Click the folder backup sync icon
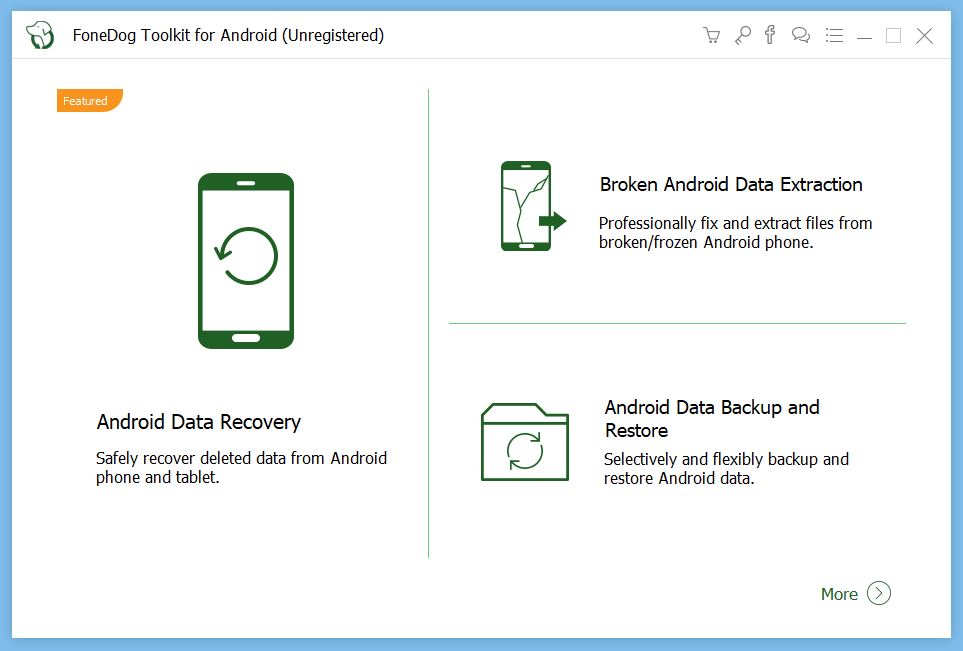This screenshot has width=963, height=651. point(525,443)
